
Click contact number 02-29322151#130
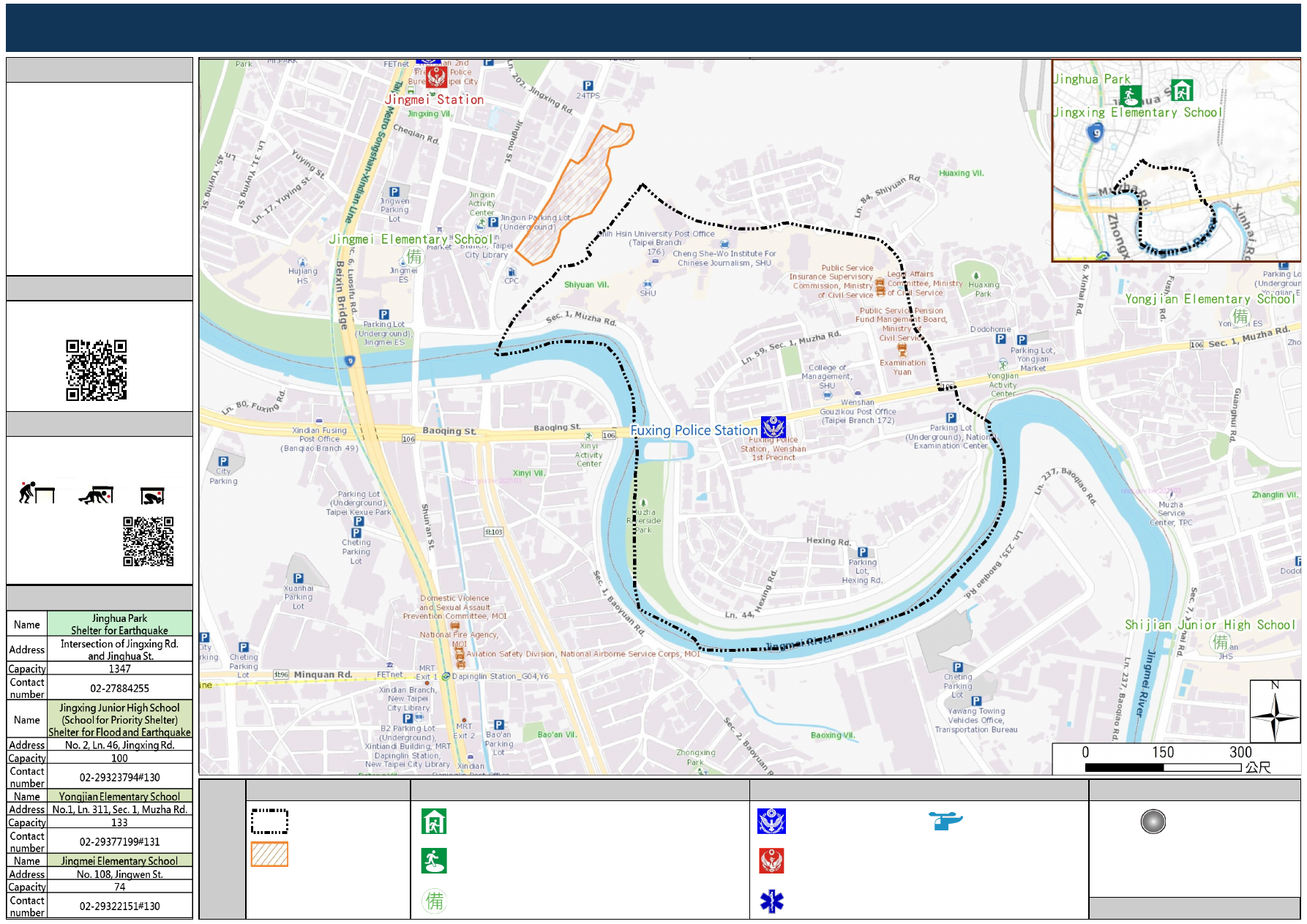(119, 906)
